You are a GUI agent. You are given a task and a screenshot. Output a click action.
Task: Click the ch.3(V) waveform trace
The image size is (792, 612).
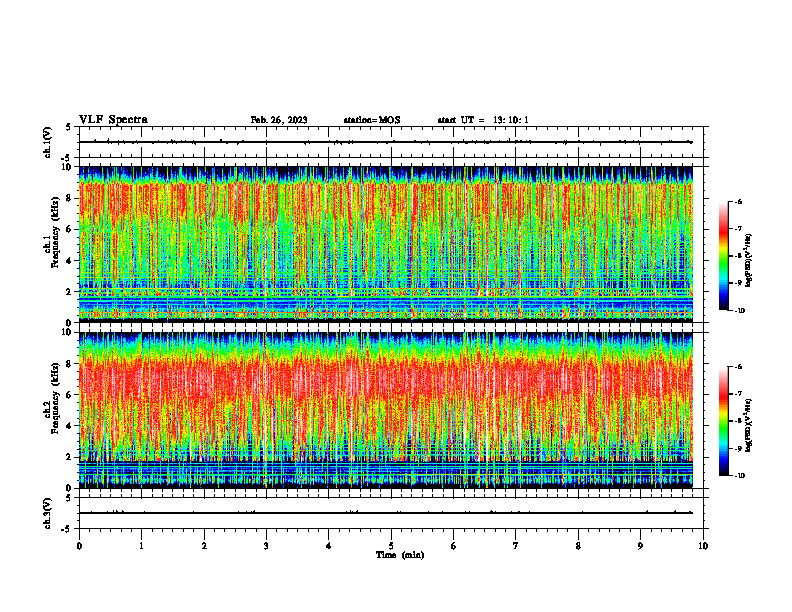click(386, 513)
